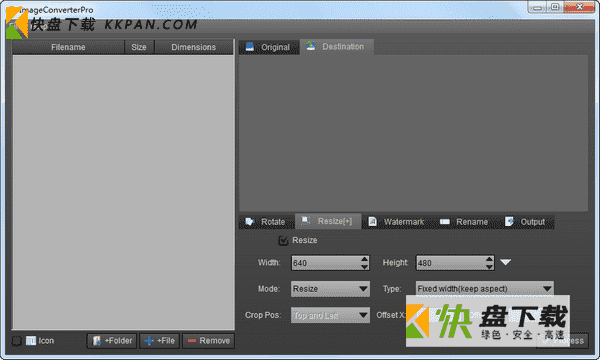
Task: Click the Original tab picture icon
Action: (x=250, y=47)
